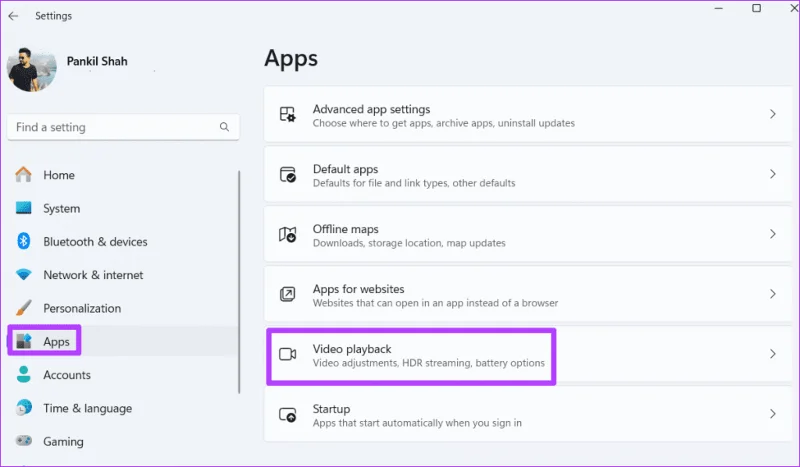
Task: Click the Default apps icon
Action: pyautogui.click(x=288, y=174)
